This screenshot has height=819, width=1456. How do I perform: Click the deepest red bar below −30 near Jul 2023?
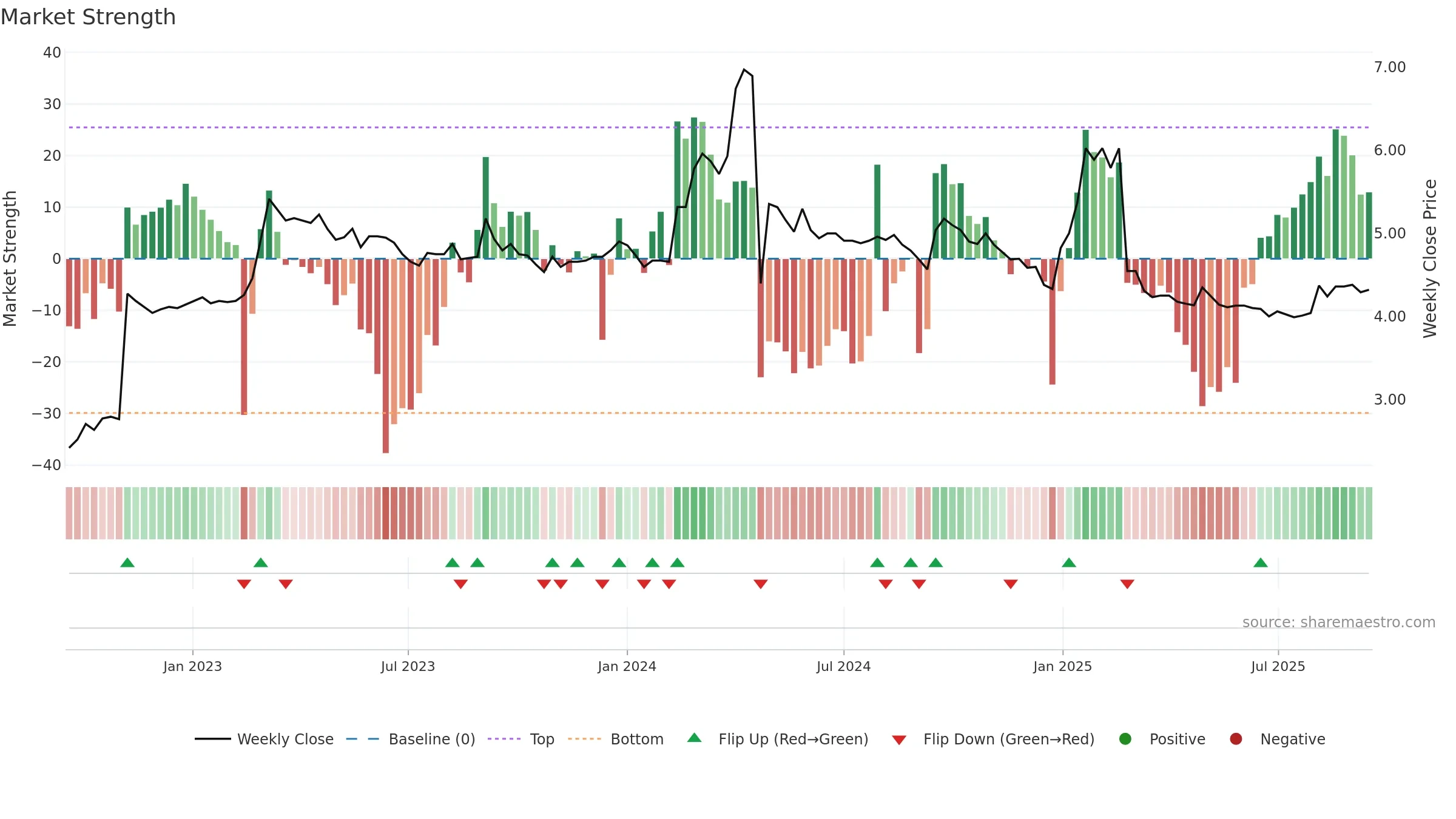386,356
